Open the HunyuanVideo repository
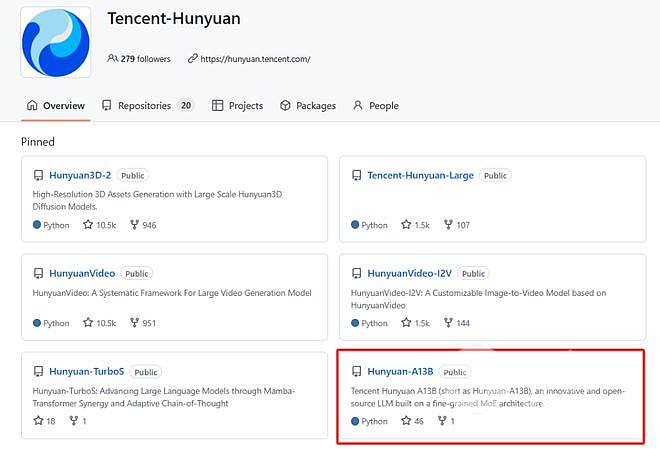This screenshot has width=660, height=449. click(x=82, y=273)
